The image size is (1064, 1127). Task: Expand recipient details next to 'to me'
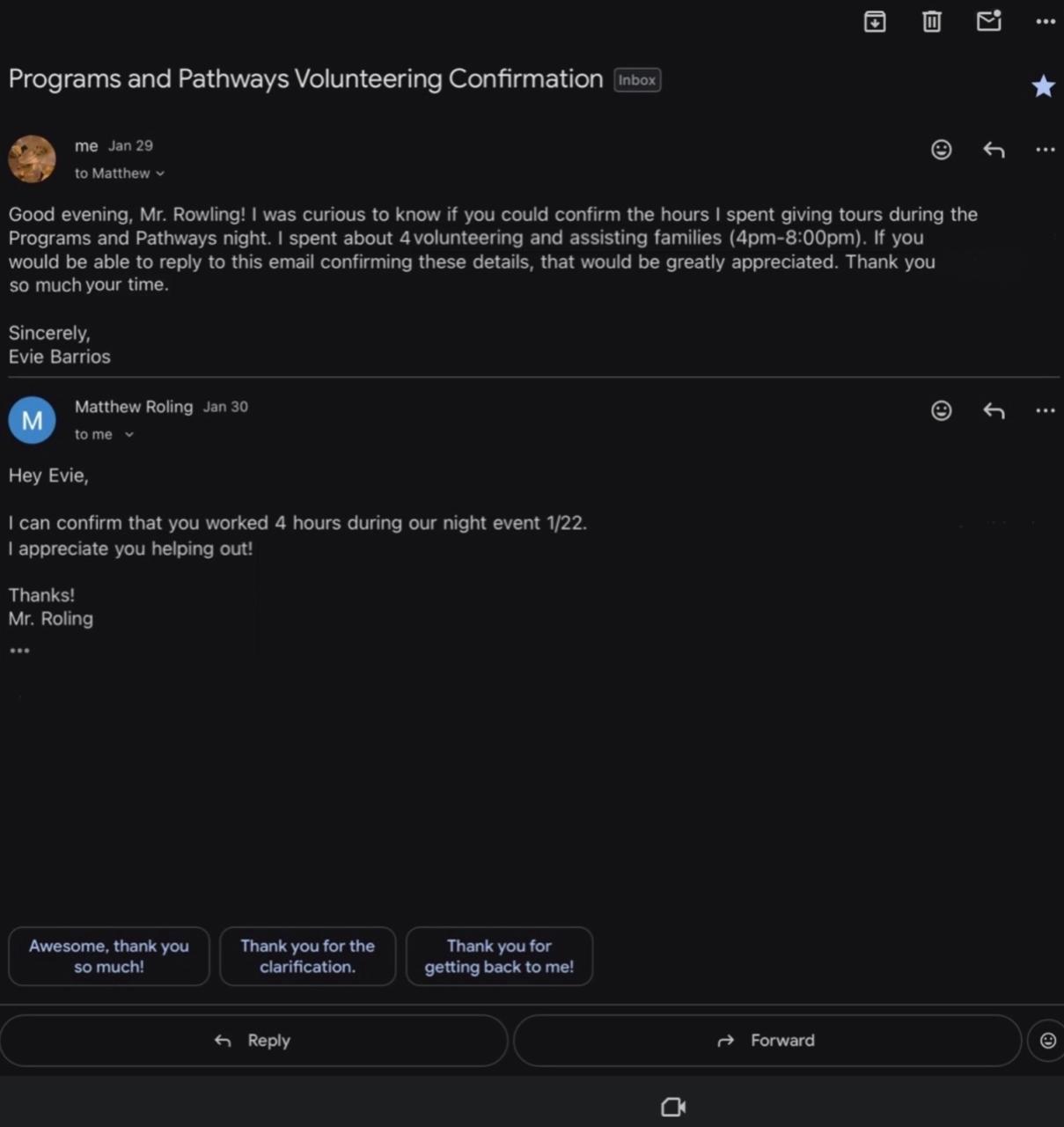129,434
